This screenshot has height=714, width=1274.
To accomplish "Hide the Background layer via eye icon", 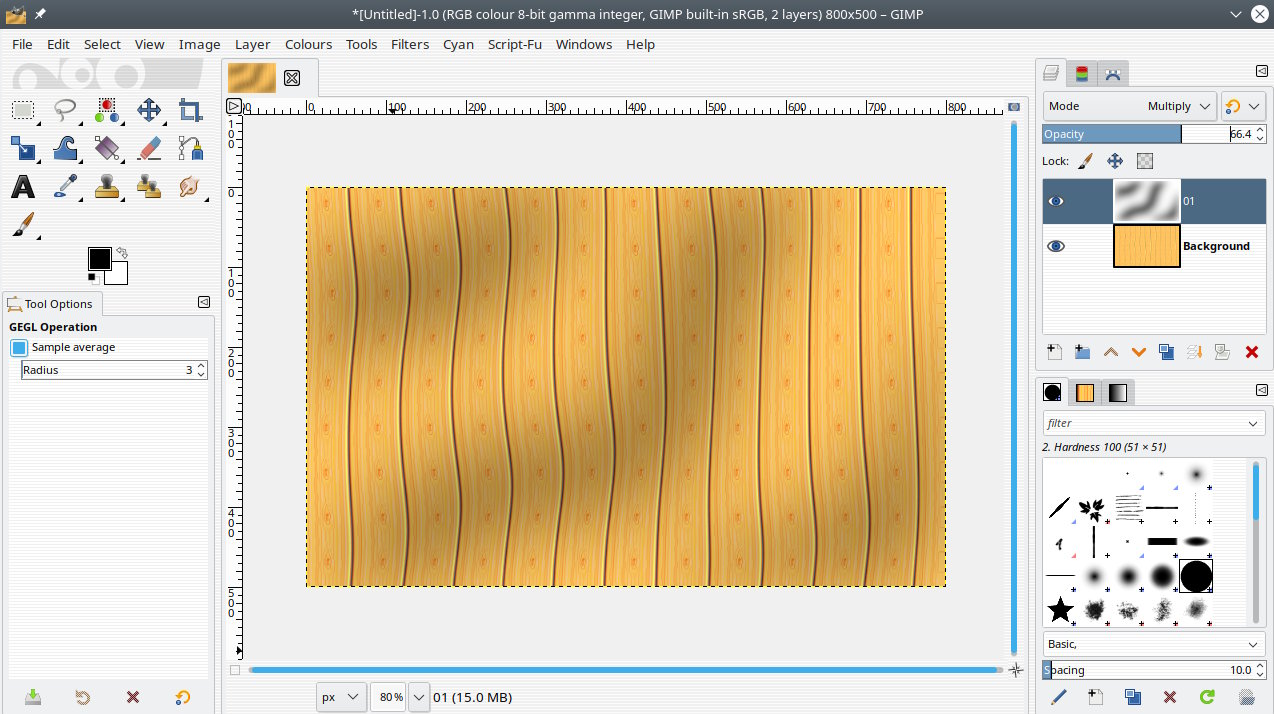I will [x=1056, y=246].
